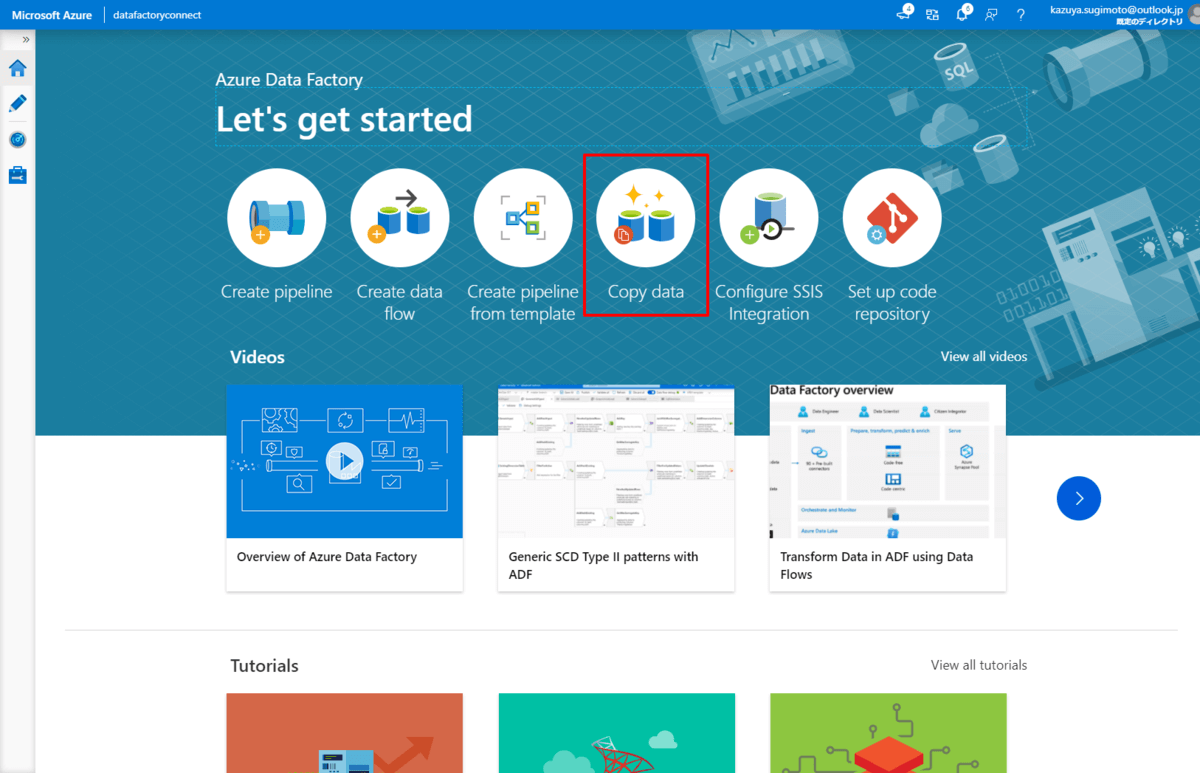Click 'Transform Data in ADF using Data Flows' title
The height and width of the screenshot is (773, 1200).
[877, 566]
